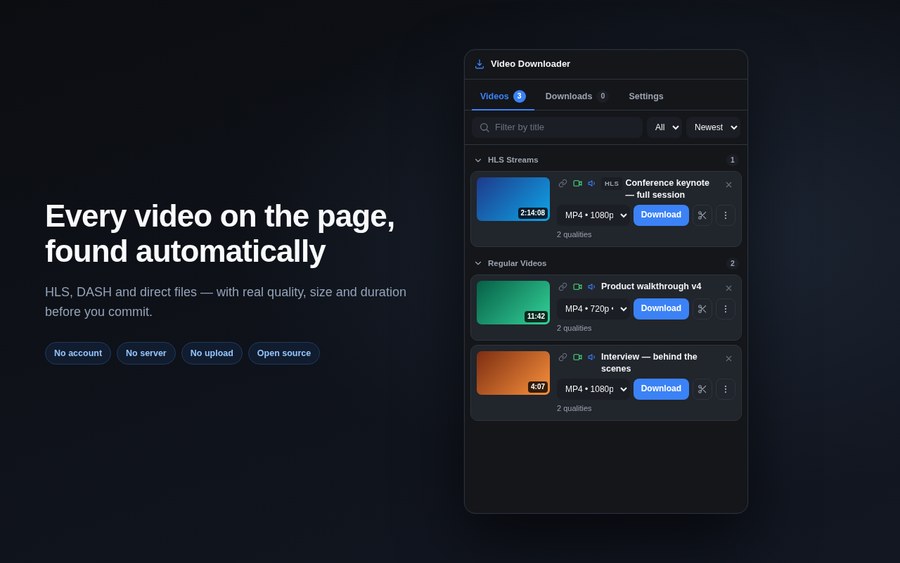Download Product walkthrough v4
900x563 pixels.
661,309
